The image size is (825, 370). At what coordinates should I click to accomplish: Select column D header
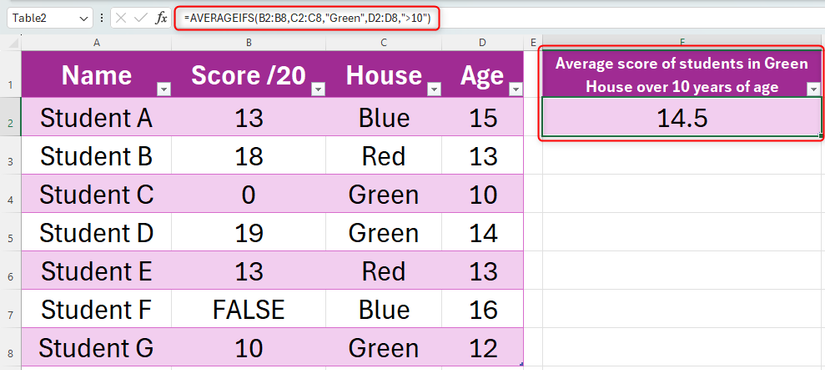coord(482,43)
